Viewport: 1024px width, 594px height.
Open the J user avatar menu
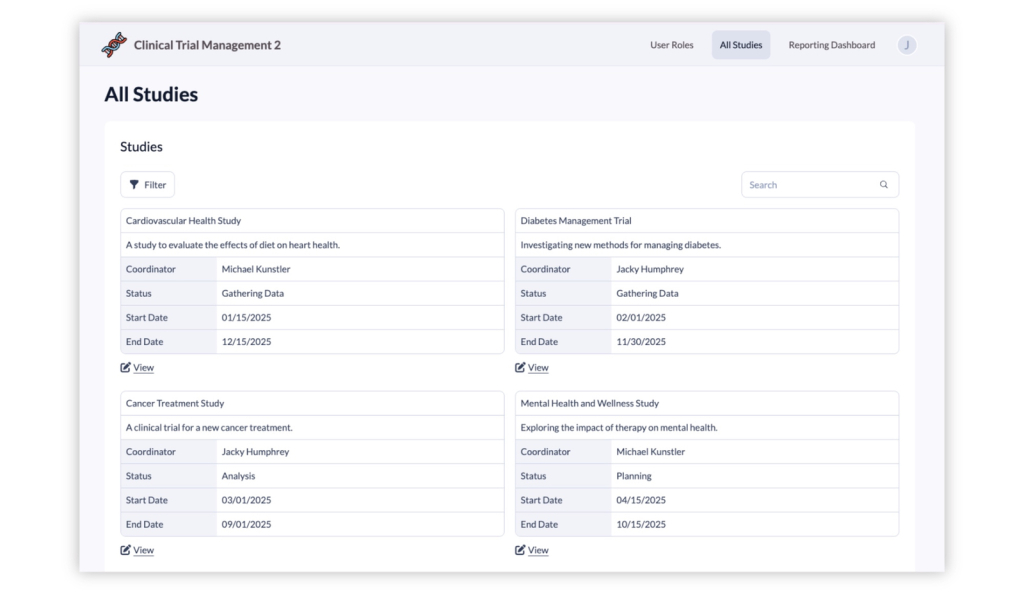point(906,44)
